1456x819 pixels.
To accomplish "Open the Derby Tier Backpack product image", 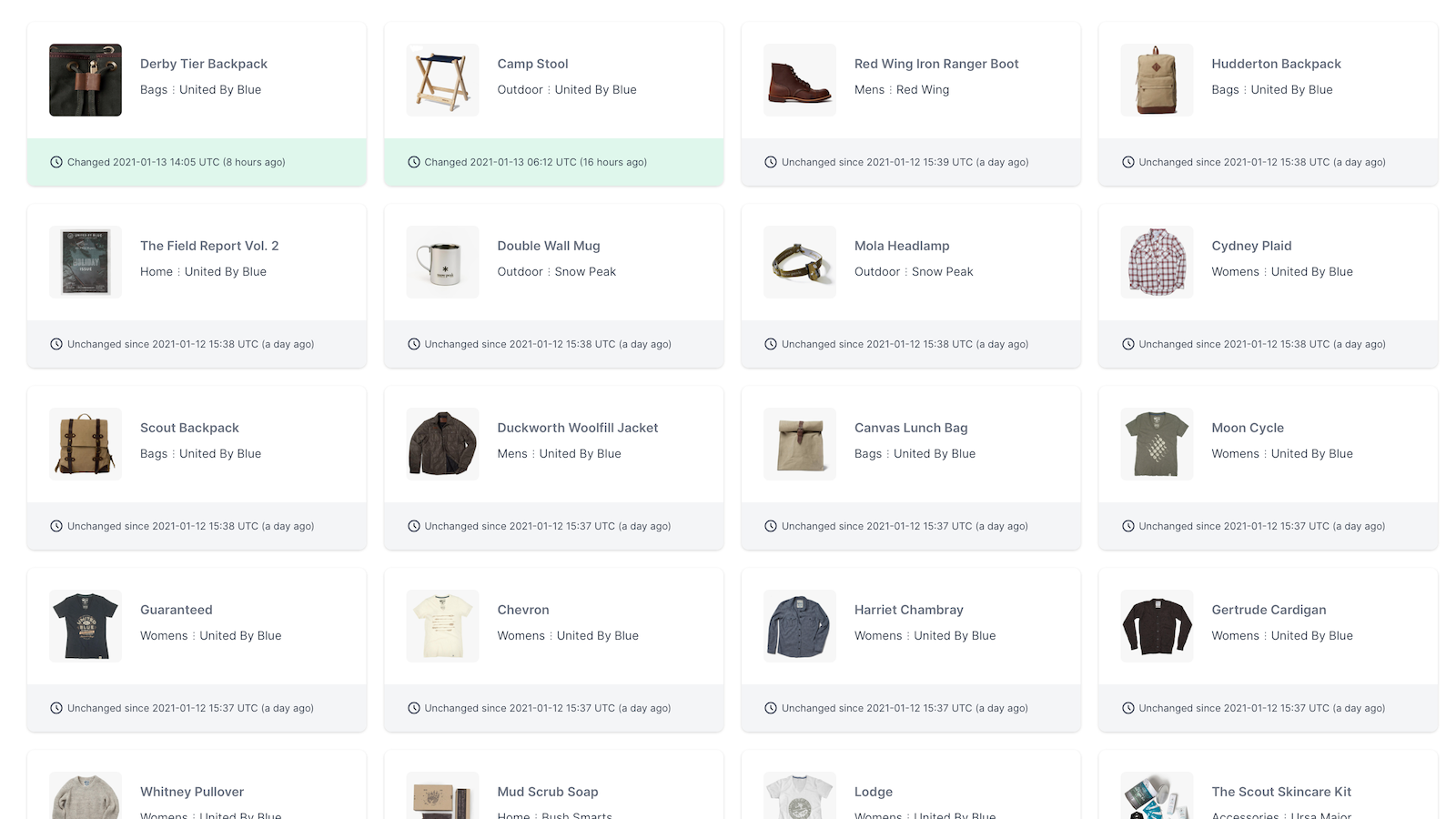I will [86, 80].
